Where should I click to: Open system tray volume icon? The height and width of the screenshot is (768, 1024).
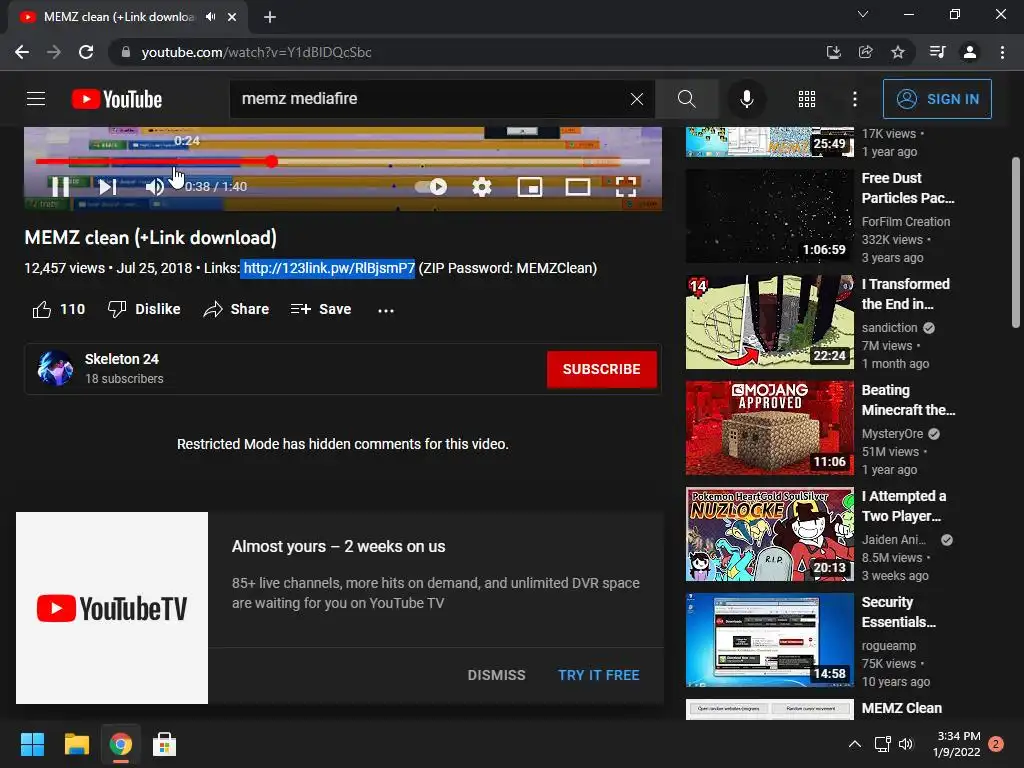906,744
